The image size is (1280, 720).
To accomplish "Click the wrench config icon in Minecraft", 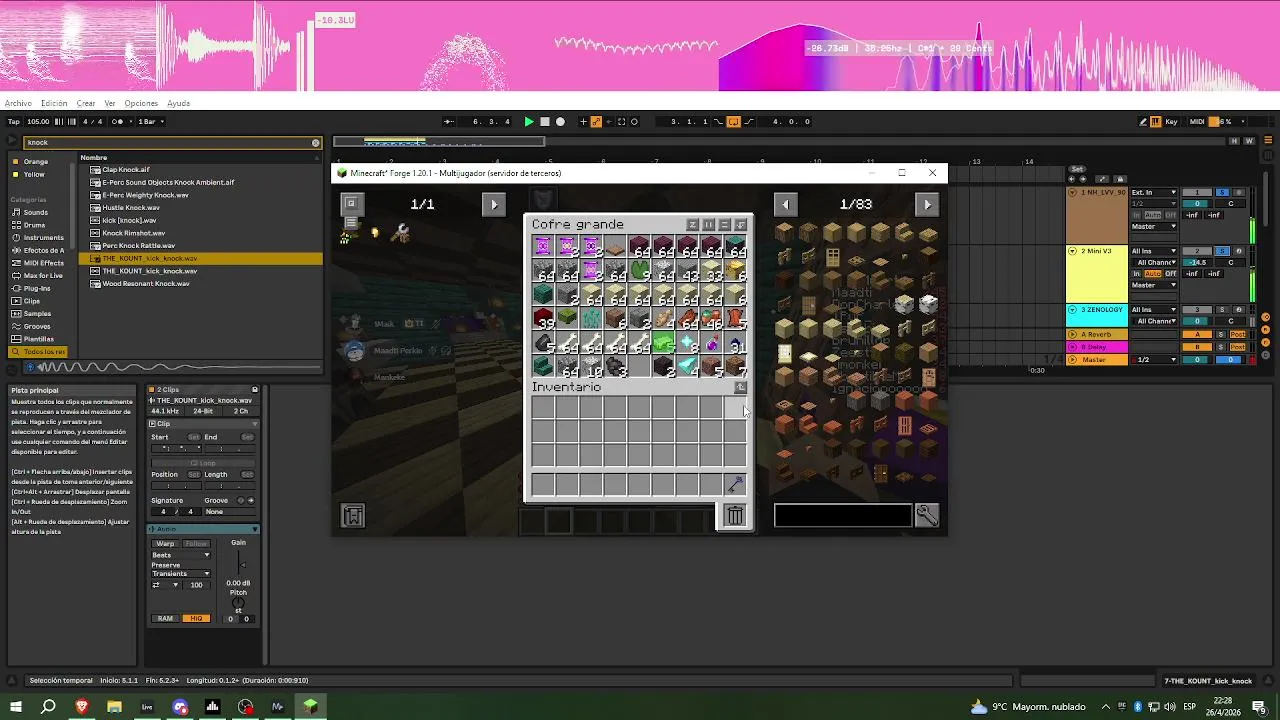I will click(x=927, y=516).
